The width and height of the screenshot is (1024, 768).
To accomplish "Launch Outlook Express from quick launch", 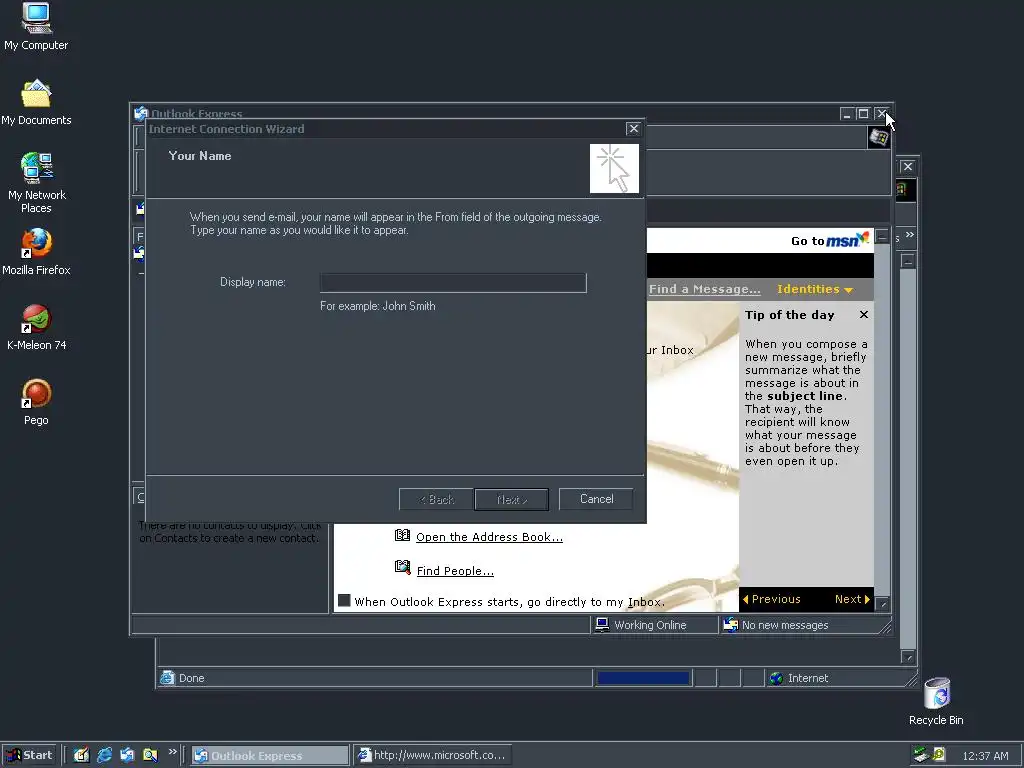I will [x=127, y=755].
